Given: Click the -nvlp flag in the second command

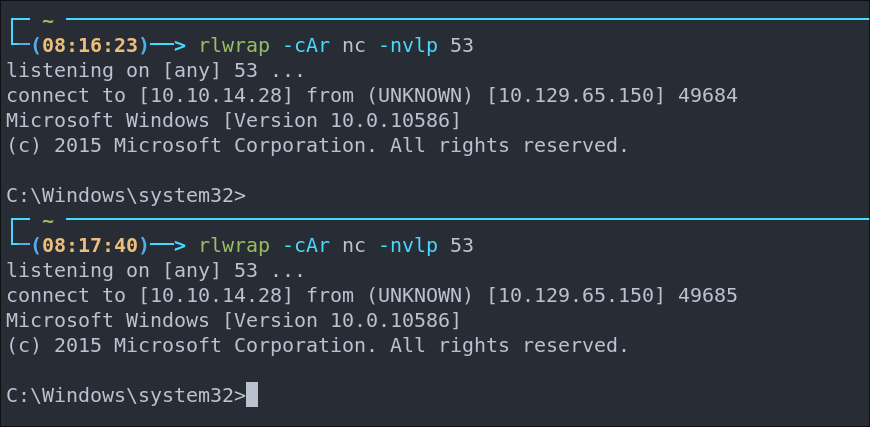Looking at the screenshot, I should pyautogui.click(x=408, y=245).
